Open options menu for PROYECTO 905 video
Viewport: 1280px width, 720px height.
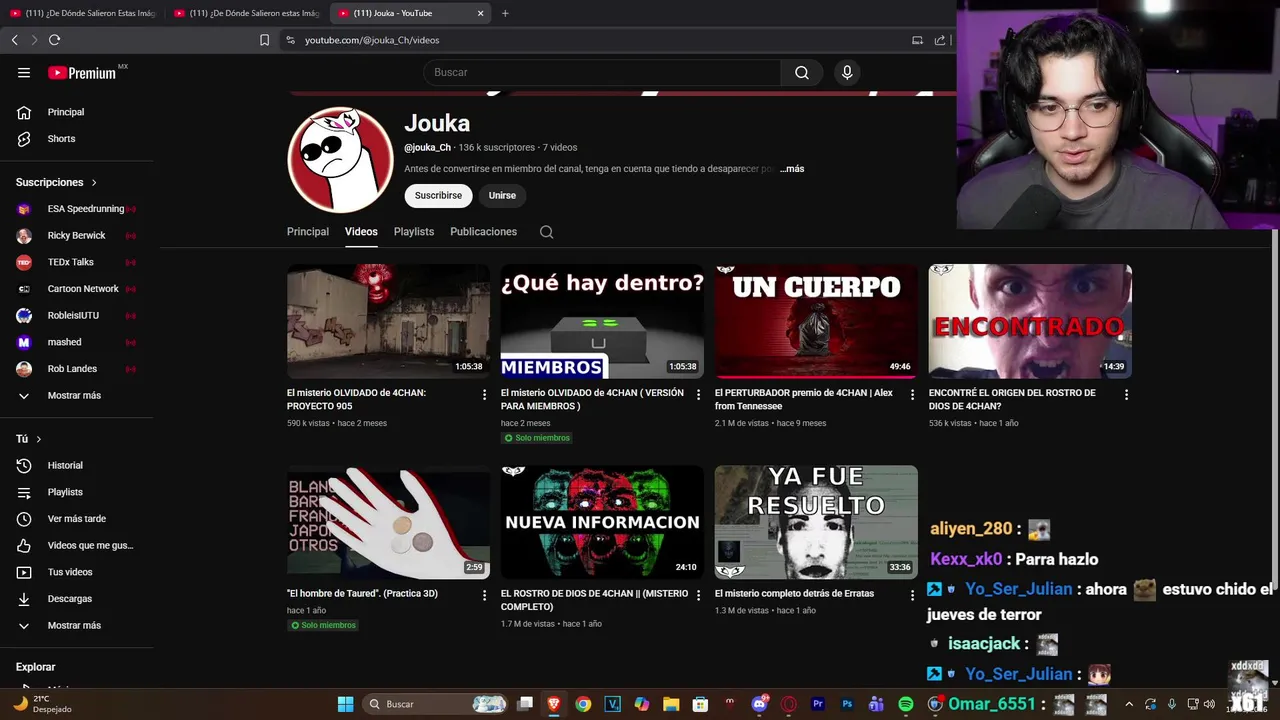tap(484, 395)
